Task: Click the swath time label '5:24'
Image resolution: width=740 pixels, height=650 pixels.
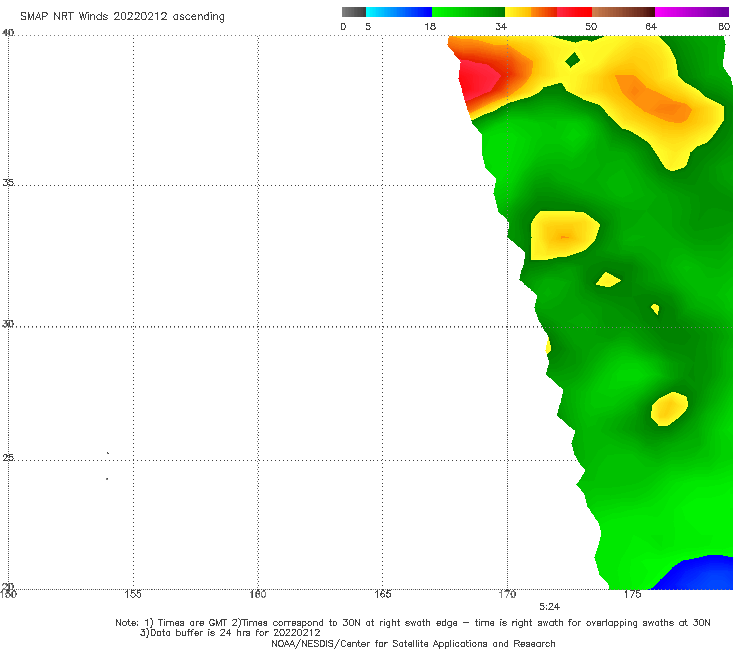Action: click(x=549, y=607)
